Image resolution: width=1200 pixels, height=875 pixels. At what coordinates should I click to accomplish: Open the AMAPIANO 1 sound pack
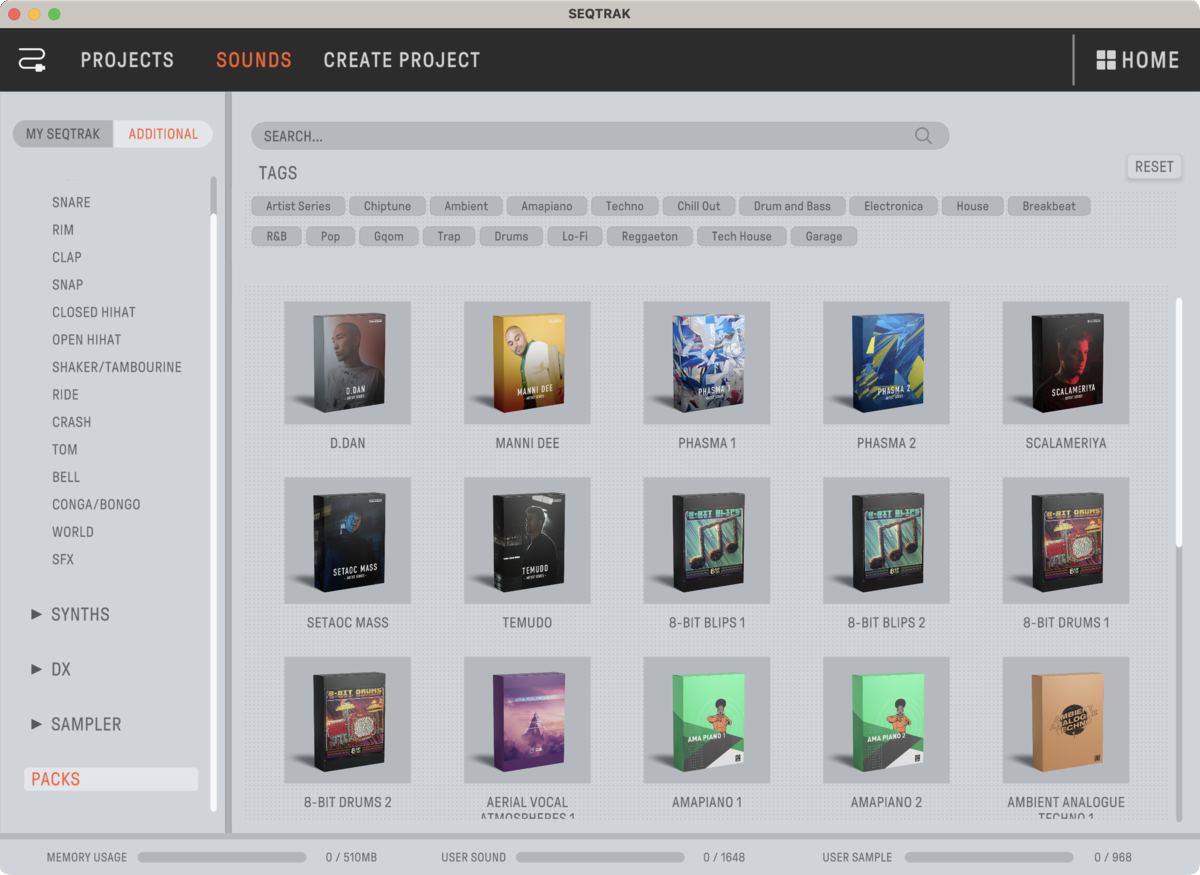706,720
